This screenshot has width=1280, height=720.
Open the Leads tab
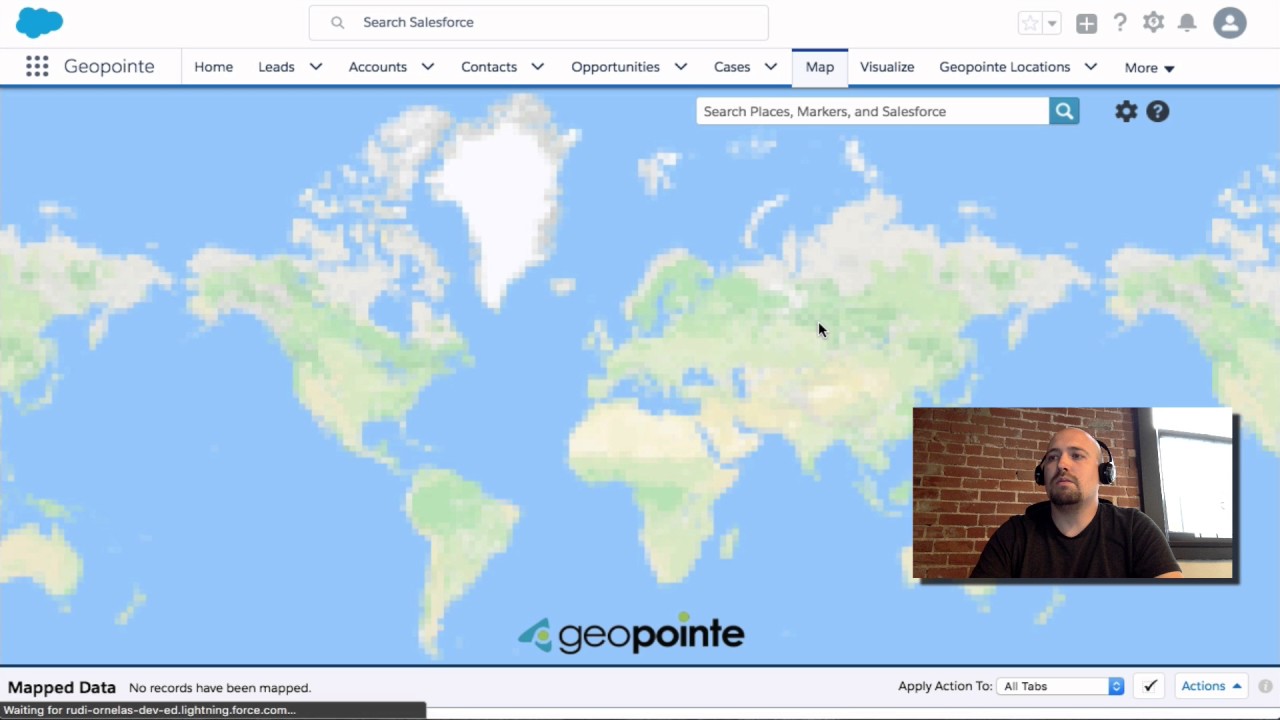pos(276,67)
